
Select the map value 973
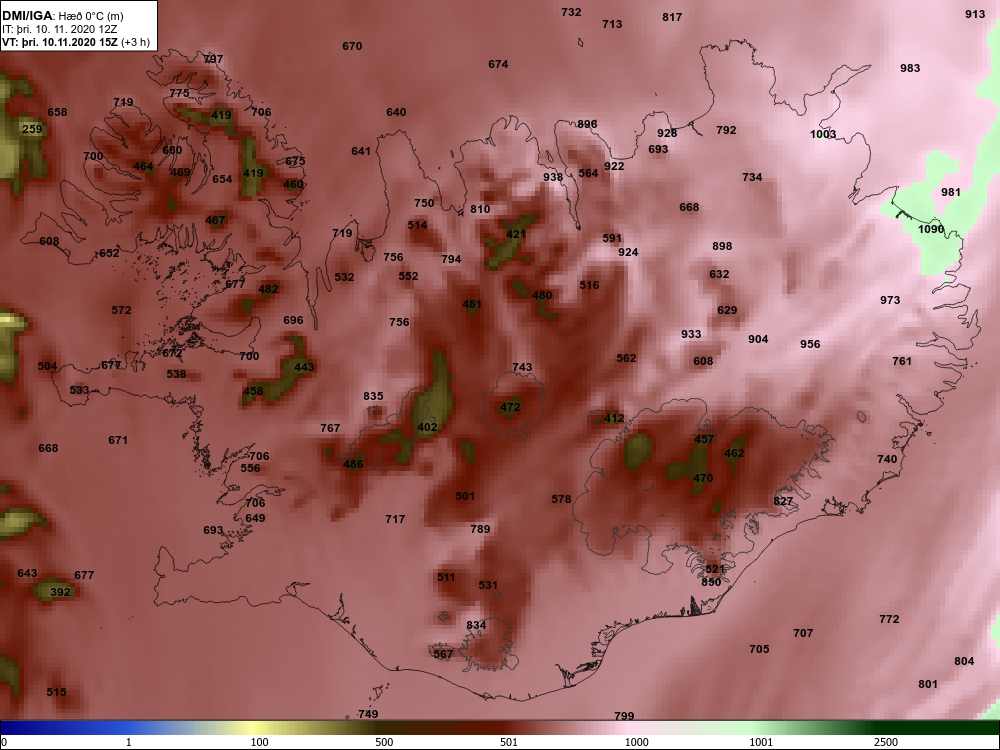coord(890,300)
